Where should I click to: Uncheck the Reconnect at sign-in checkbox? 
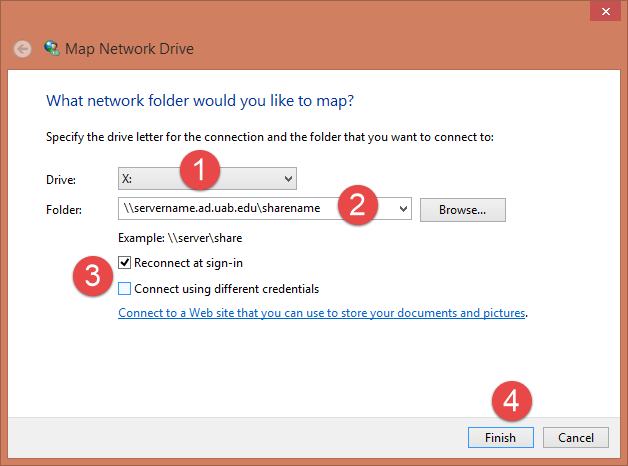point(125,263)
